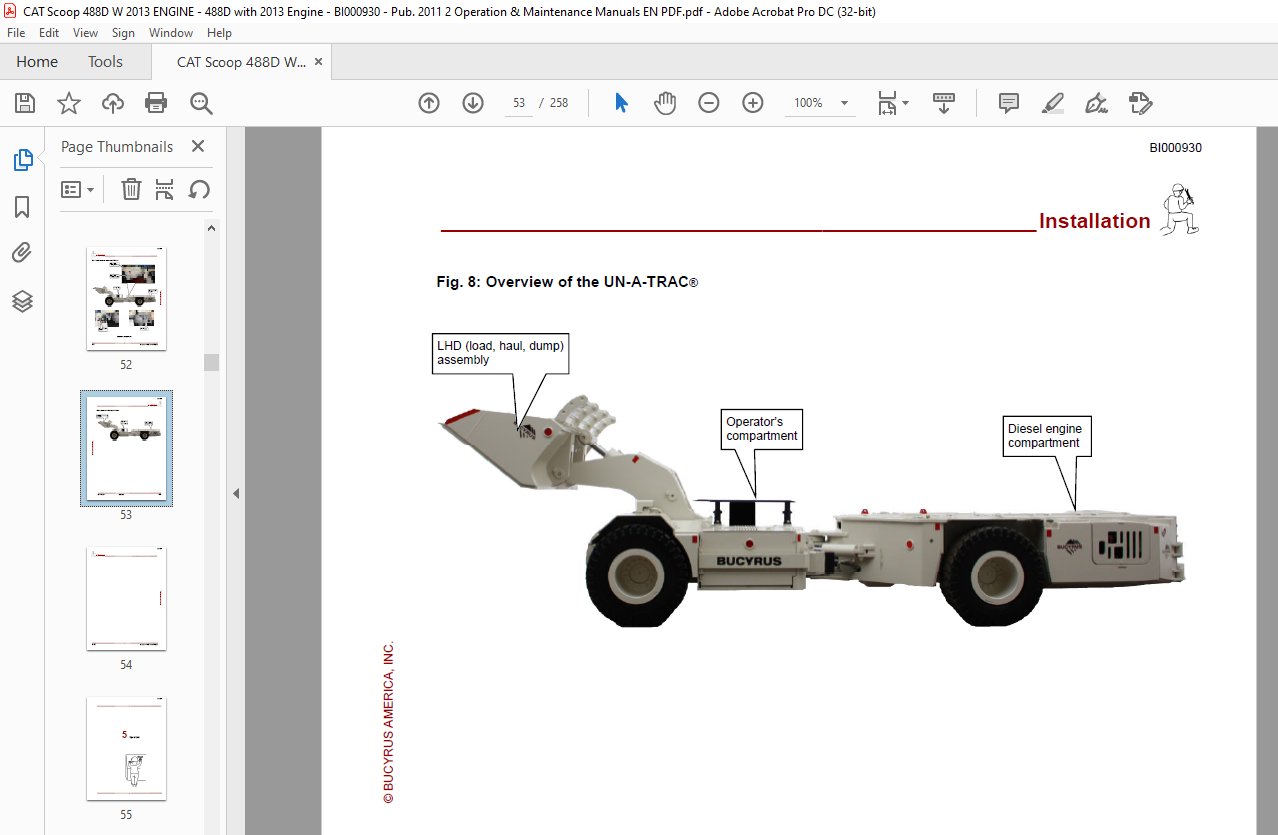Click the 'BI000930' document code text
The image size is (1278, 835).
tap(1175, 148)
